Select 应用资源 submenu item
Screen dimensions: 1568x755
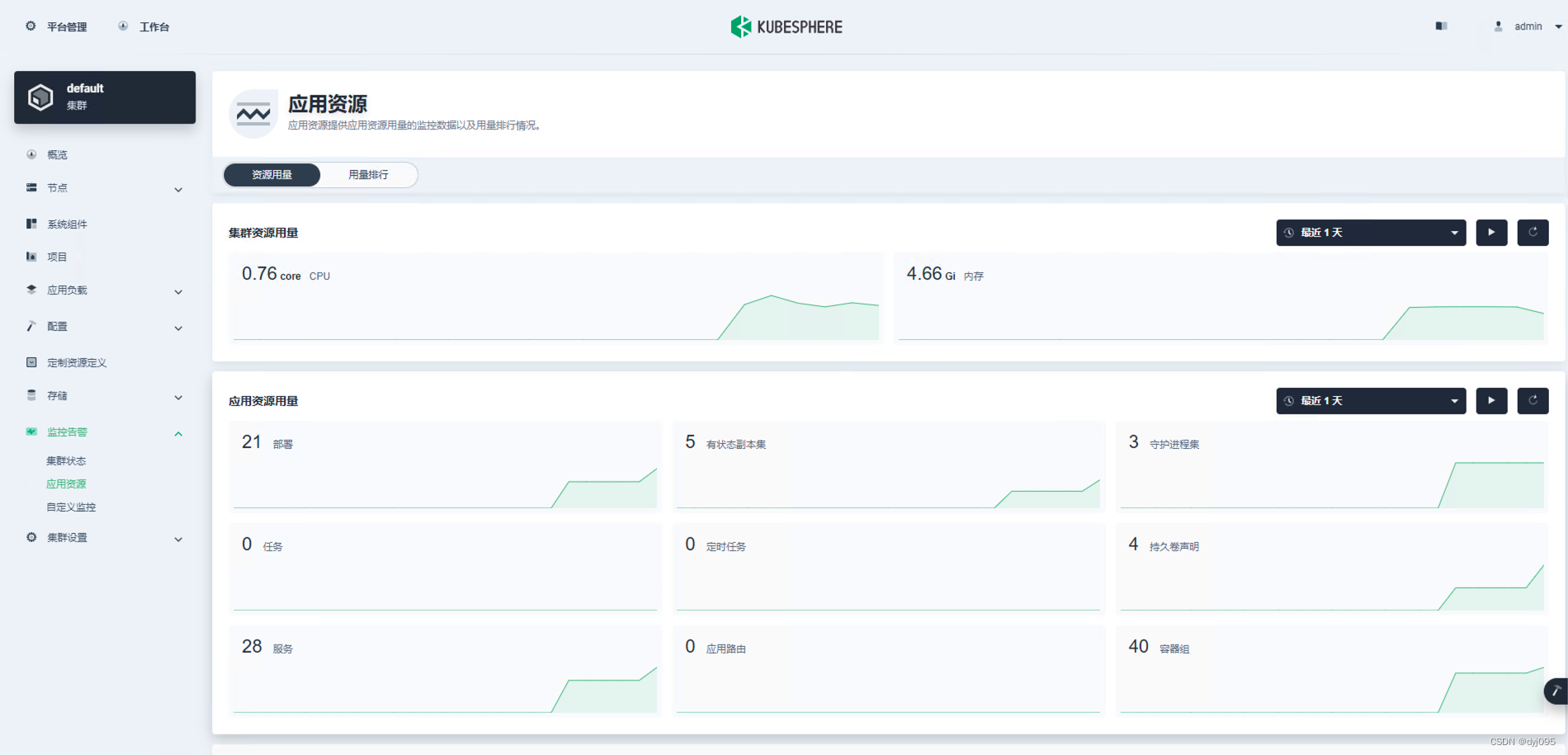pyautogui.click(x=66, y=484)
